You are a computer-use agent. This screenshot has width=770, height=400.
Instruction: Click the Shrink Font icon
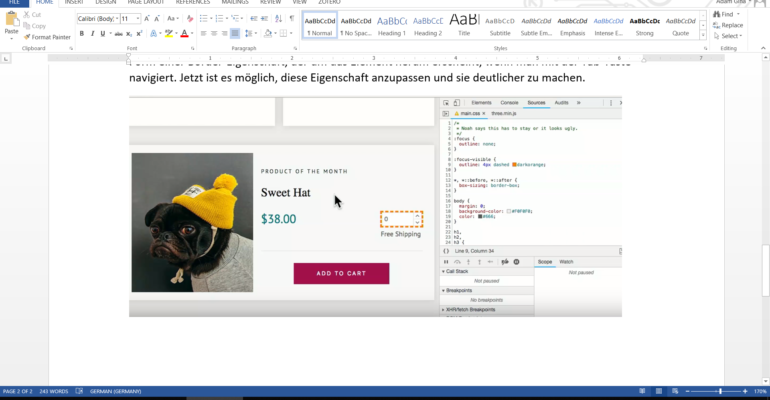157,19
